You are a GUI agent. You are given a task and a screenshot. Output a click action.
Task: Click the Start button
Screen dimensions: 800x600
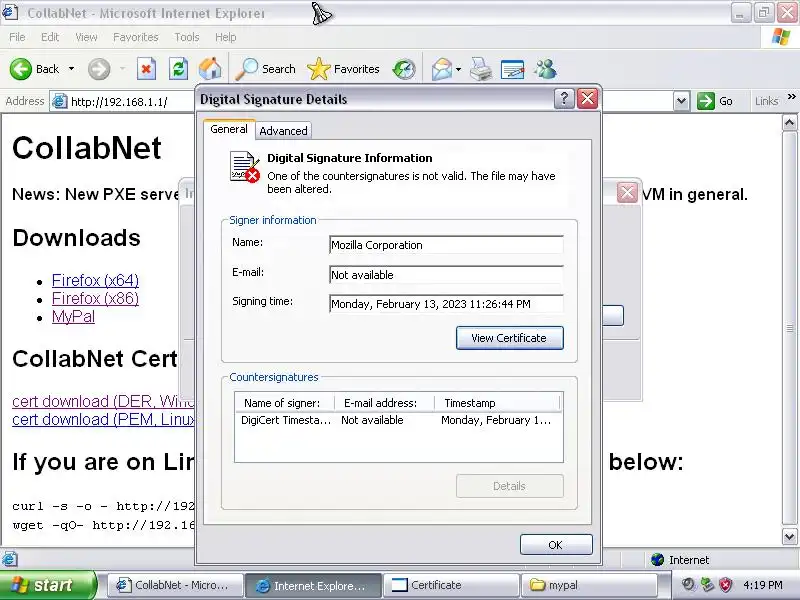coord(48,585)
